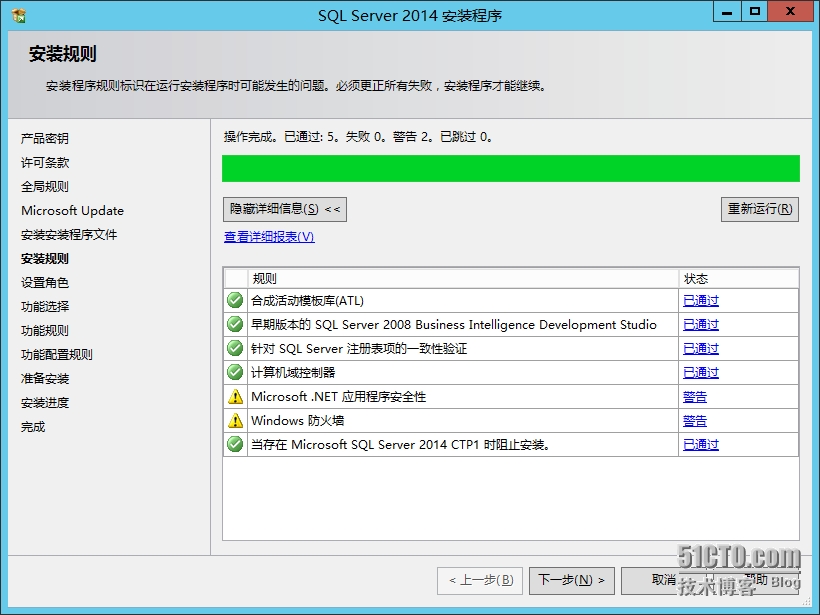Open 已通过 link for SQL Server 2014 CTP1 rule

701,445
